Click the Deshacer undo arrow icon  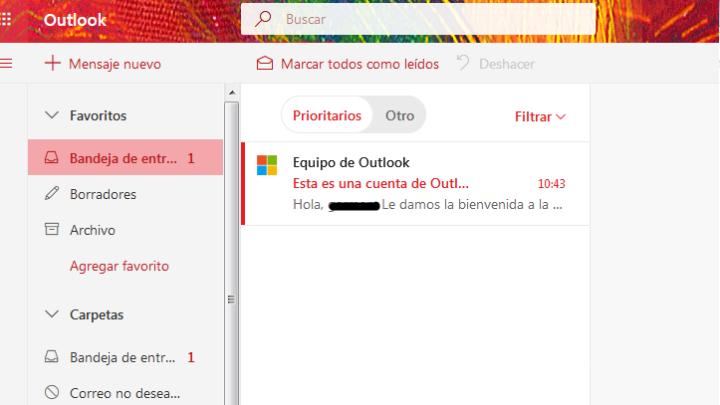(x=462, y=63)
